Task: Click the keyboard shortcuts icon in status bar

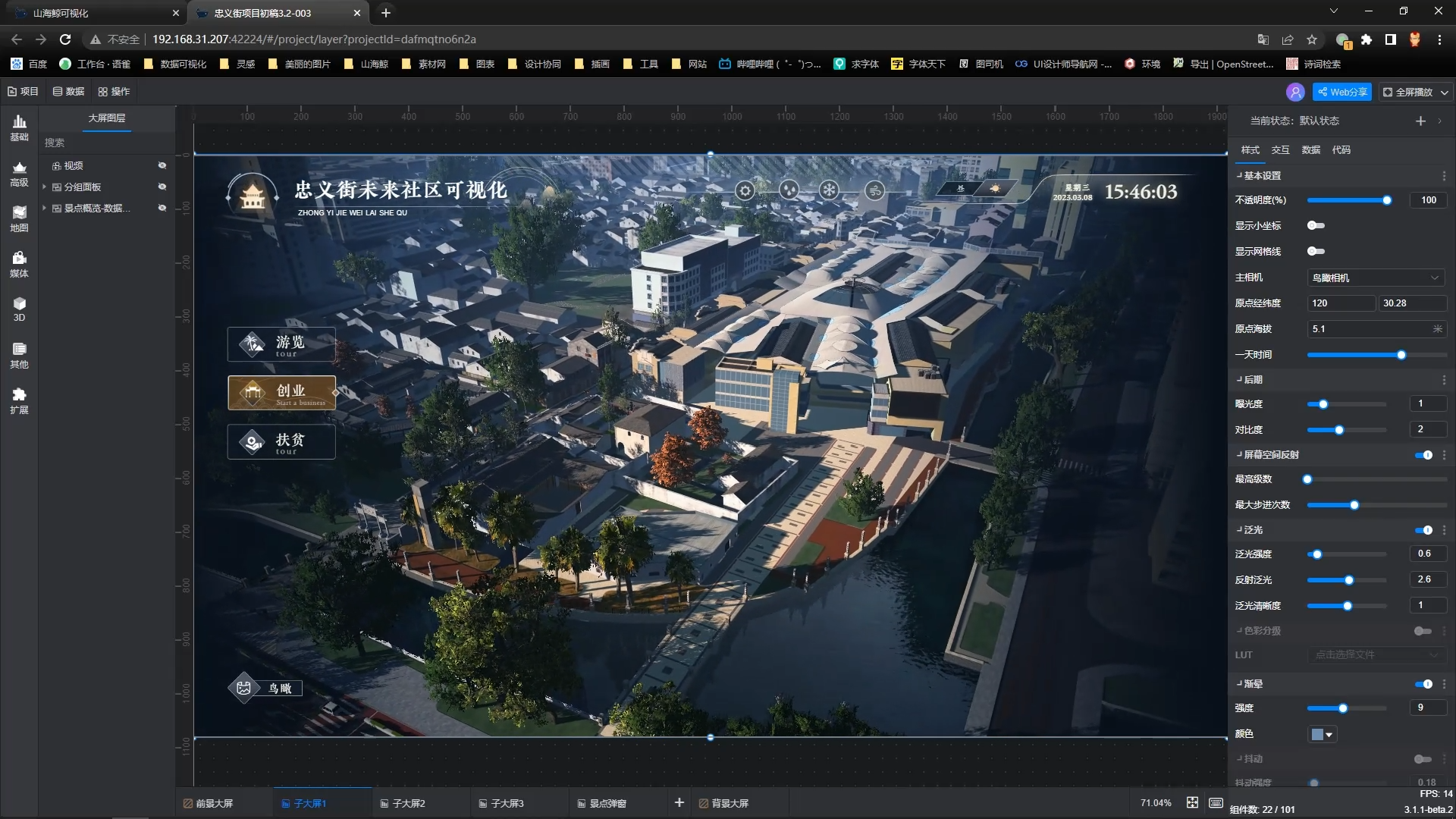Action: click(x=1216, y=802)
